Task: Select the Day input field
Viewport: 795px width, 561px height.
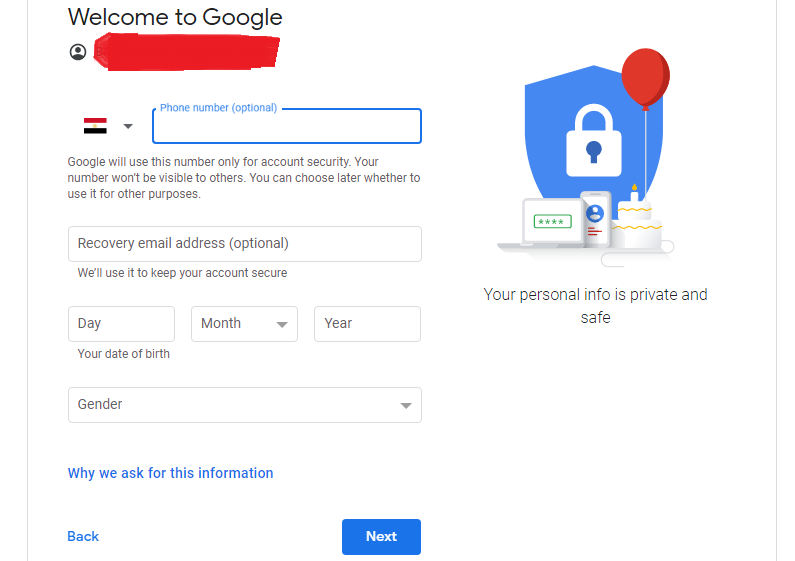Action: pos(121,324)
